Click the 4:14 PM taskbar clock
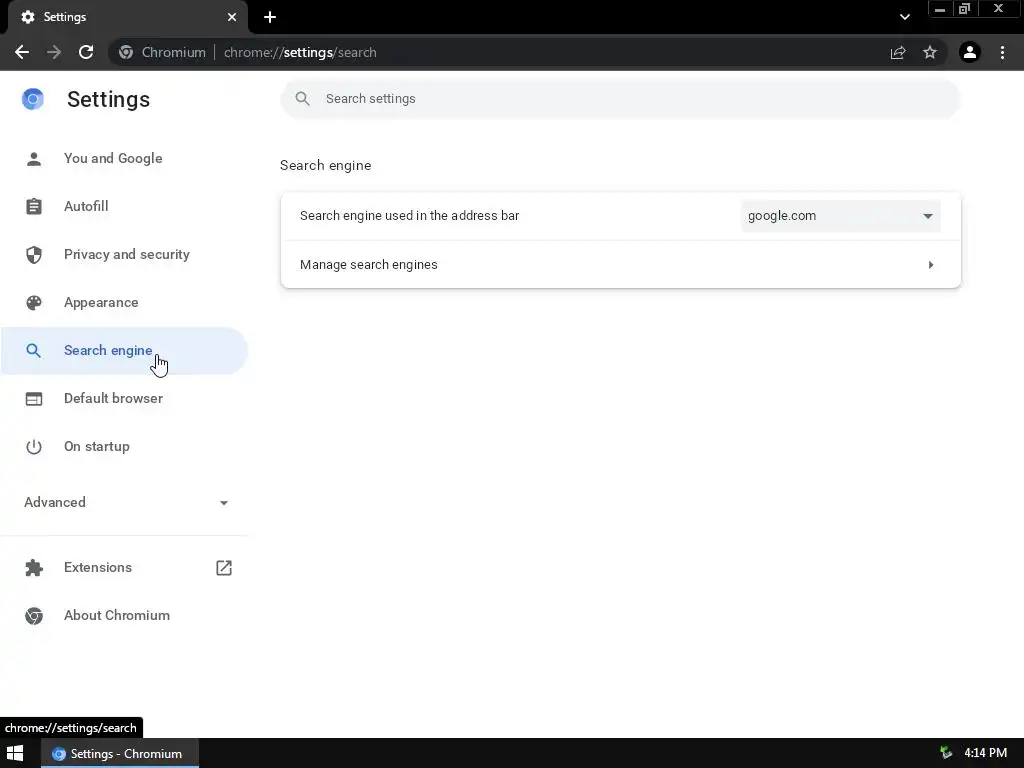This screenshot has width=1024, height=768. [x=985, y=753]
